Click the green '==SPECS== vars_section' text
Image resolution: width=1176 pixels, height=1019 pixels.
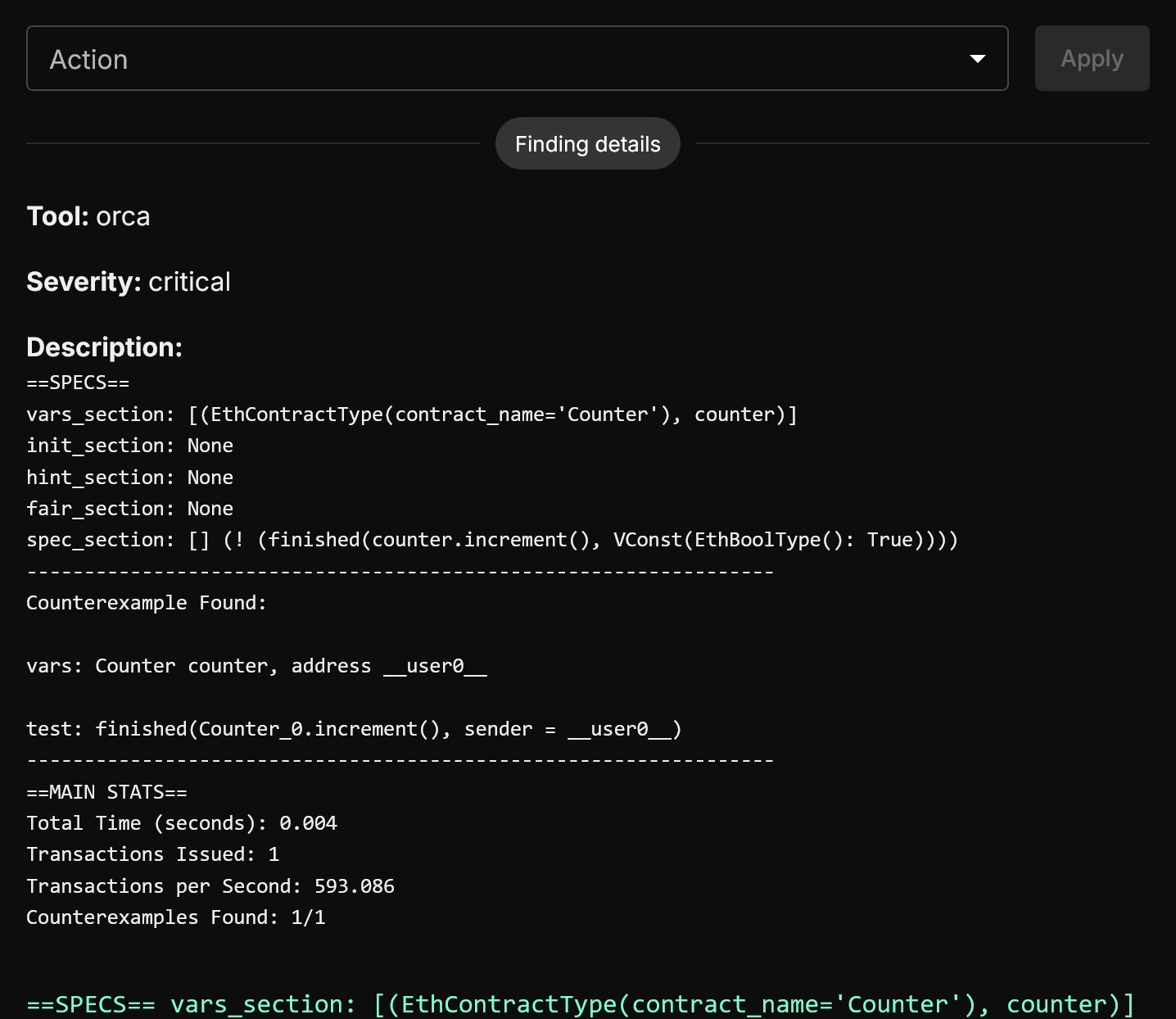click(x=581, y=1004)
